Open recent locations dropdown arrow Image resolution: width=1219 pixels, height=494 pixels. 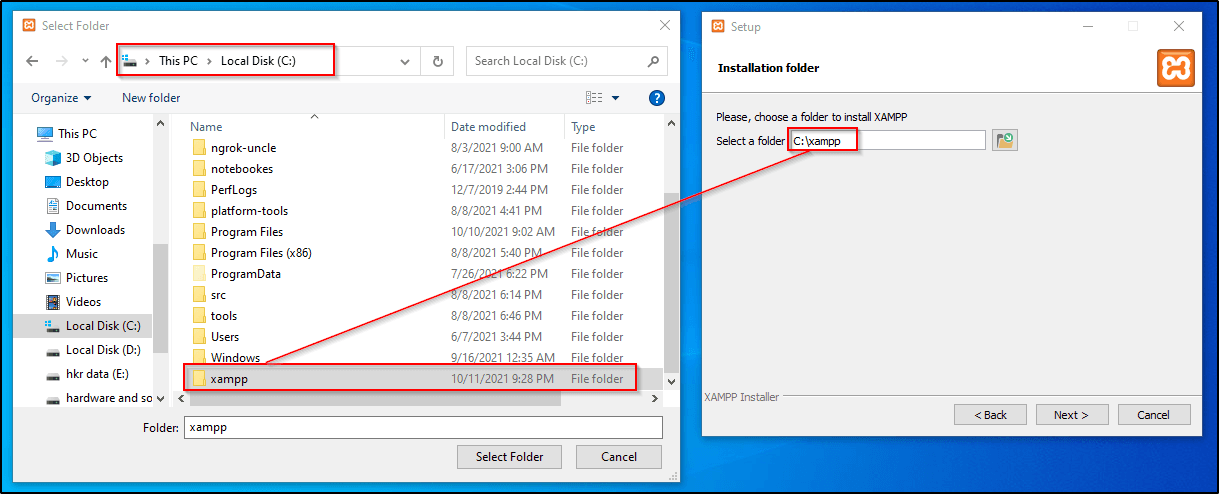(85, 62)
